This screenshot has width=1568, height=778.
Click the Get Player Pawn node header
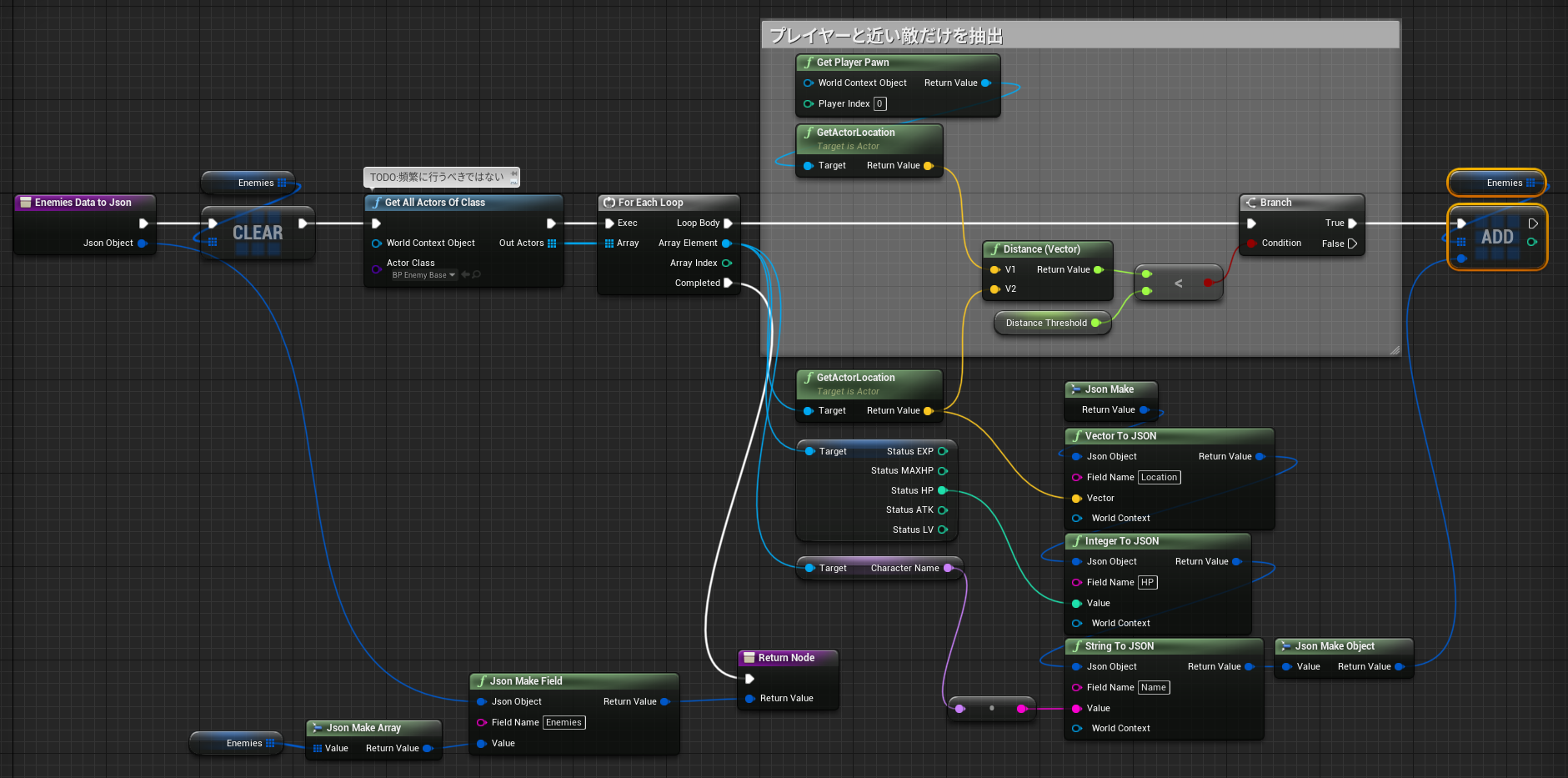(898, 63)
